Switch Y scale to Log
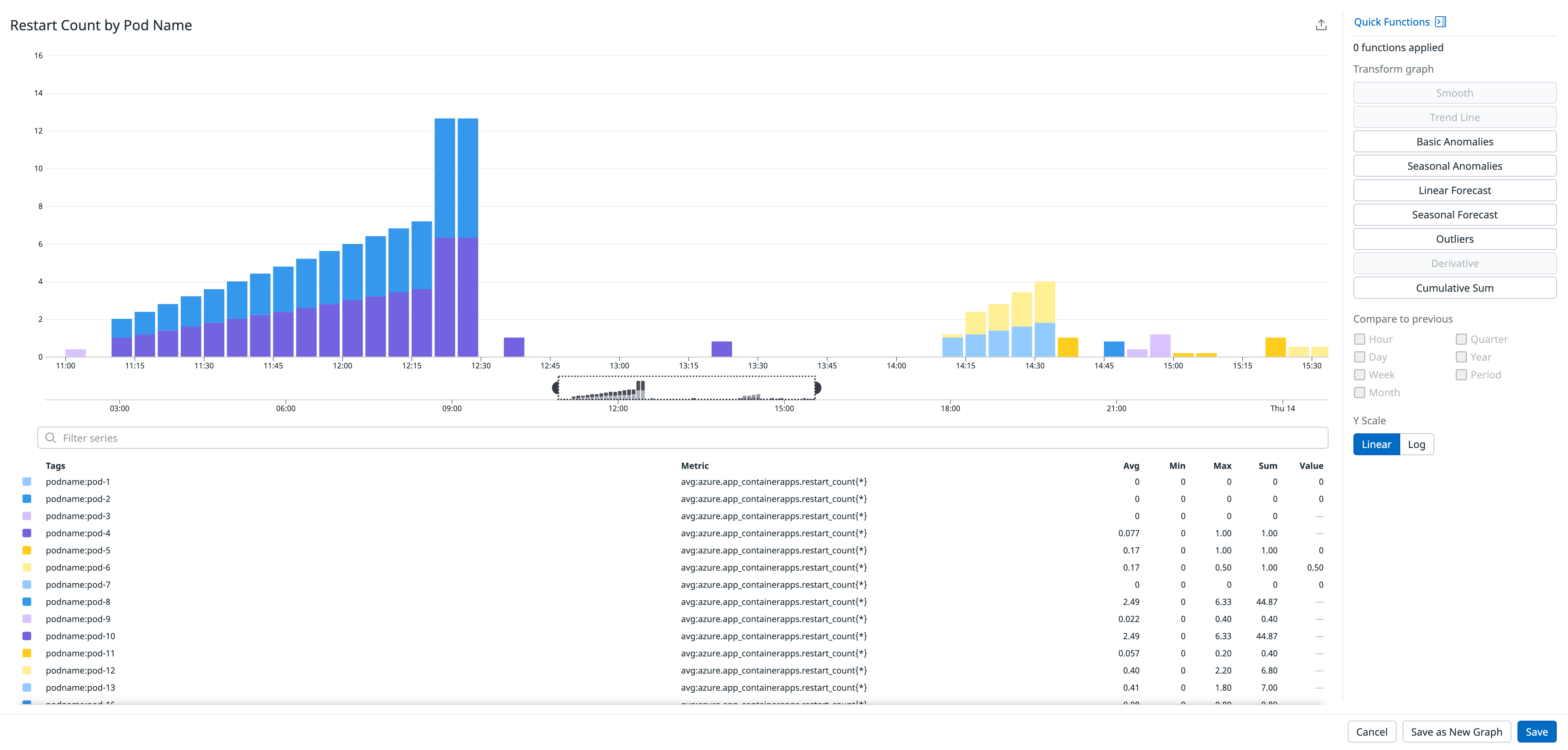1568x750 pixels. click(x=1416, y=444)
